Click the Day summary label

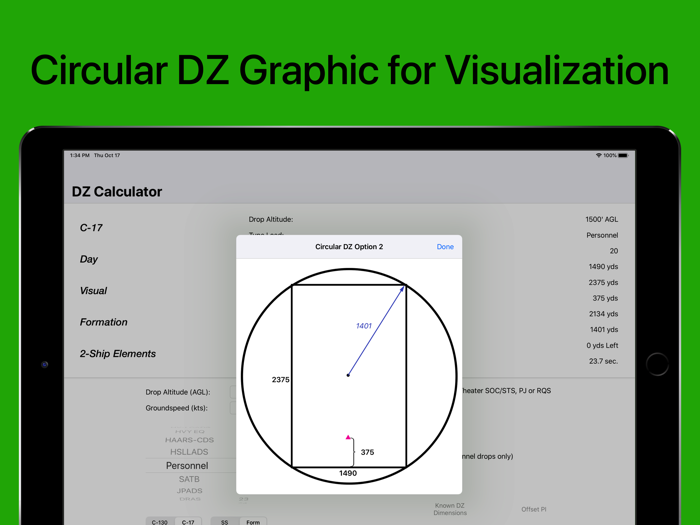coord(88,259)
